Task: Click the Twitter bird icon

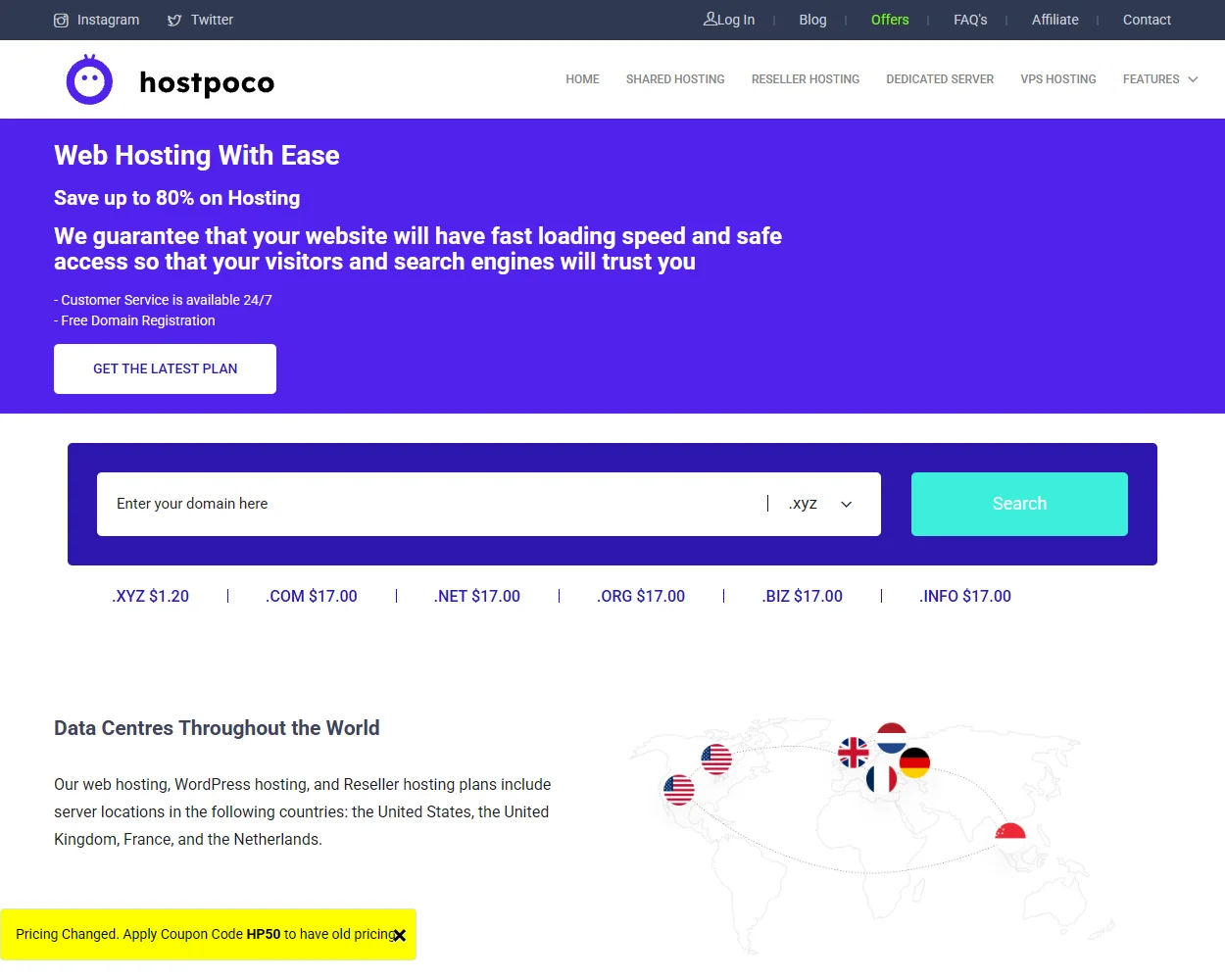Action: pos(172,20)
